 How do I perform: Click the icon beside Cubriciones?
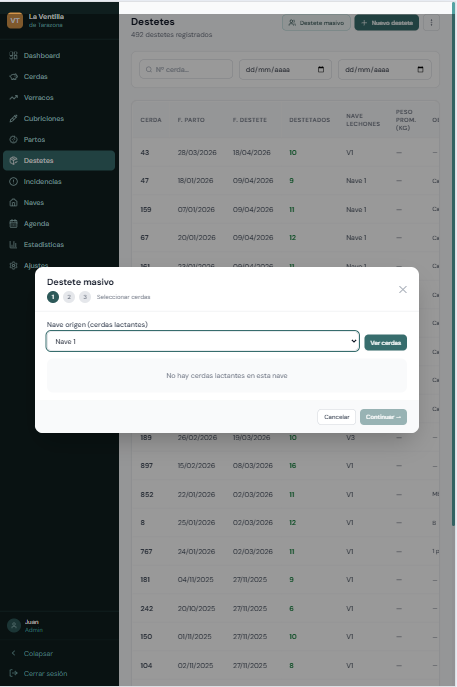(x=14, y=119)
